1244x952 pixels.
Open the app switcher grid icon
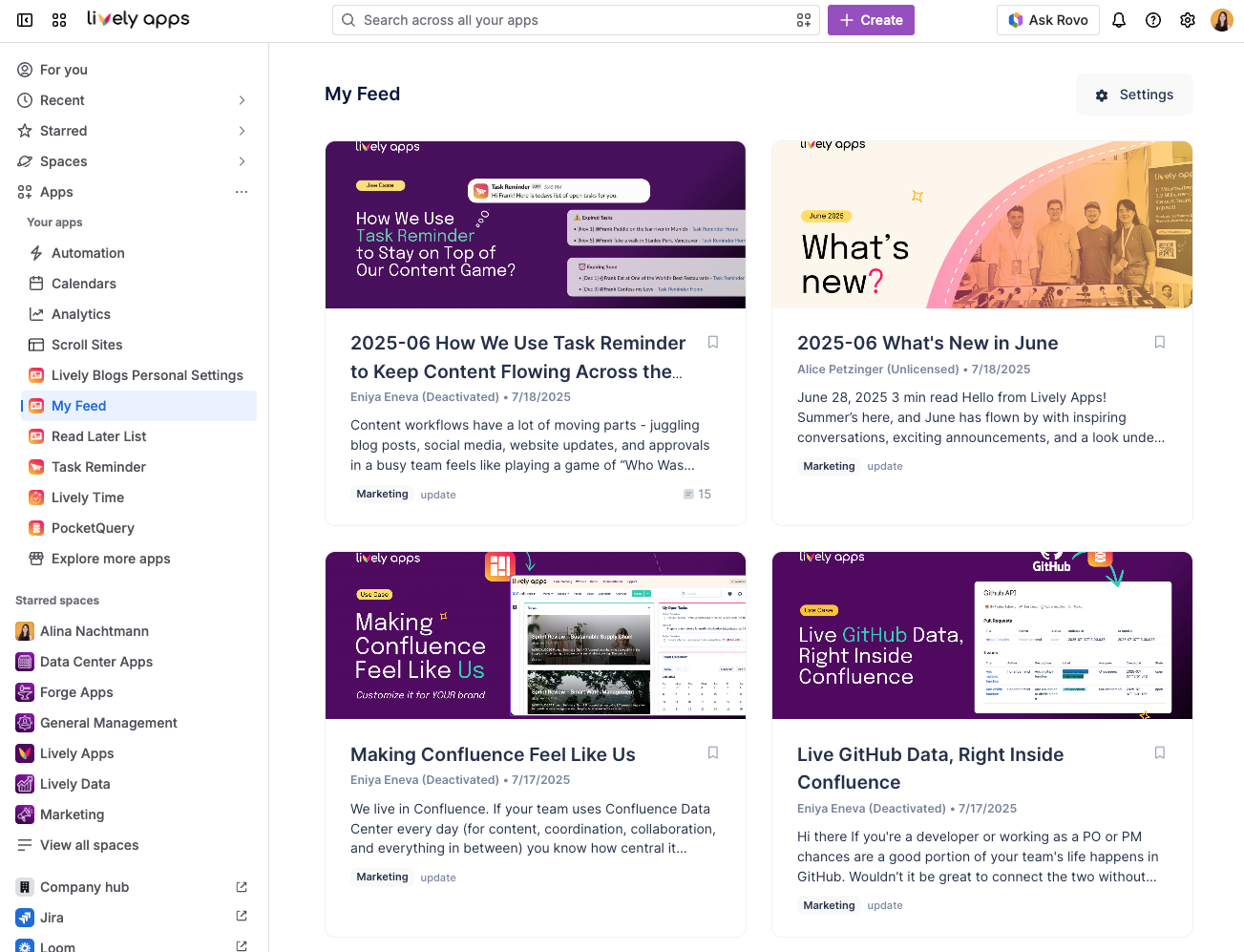click(59, 20)
